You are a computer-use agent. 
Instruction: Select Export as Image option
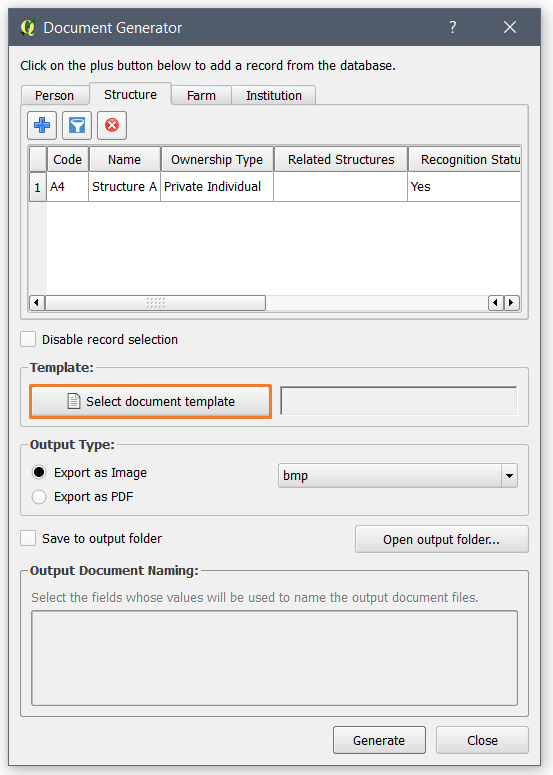[39, 473]
